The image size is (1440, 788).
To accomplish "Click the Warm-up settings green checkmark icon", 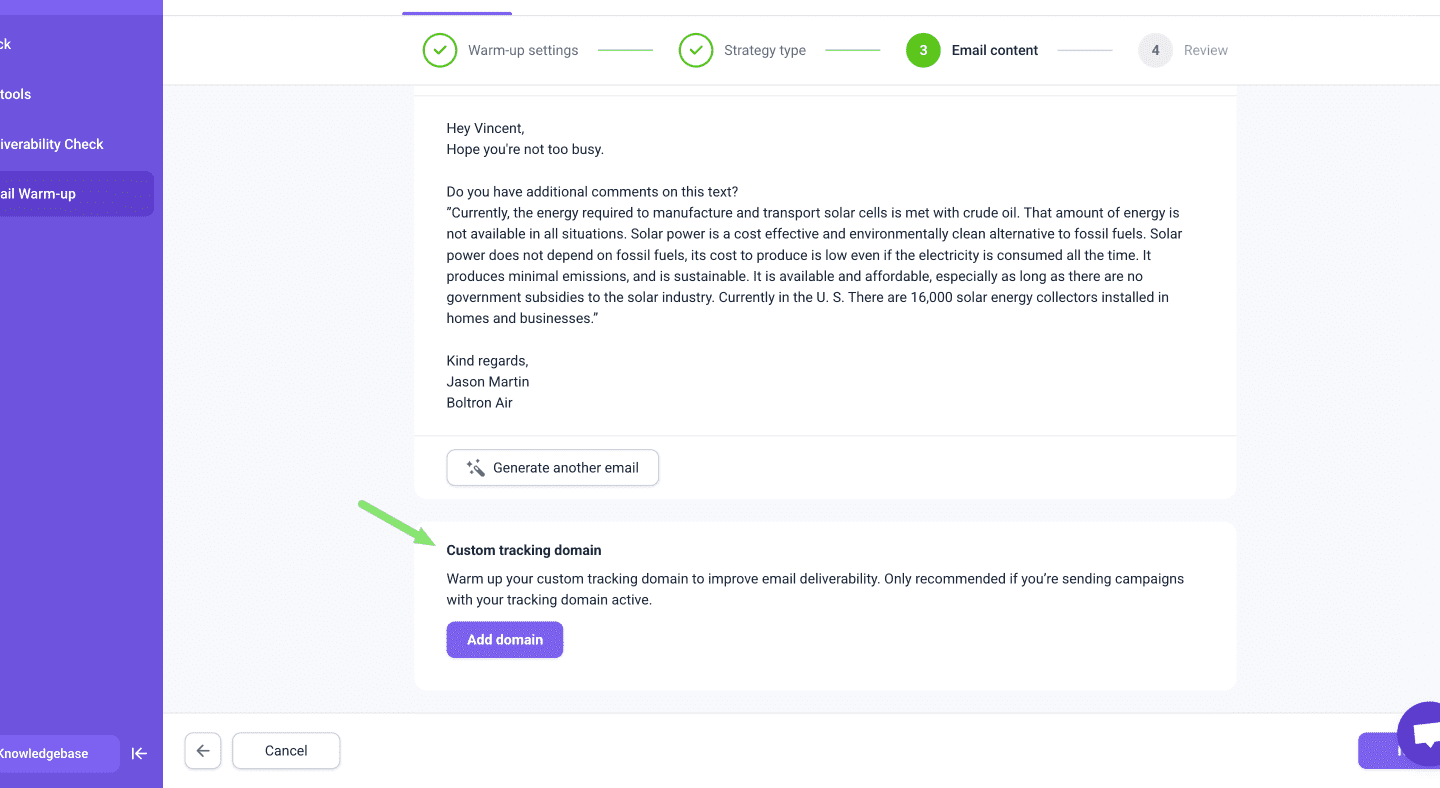I will pyautogui.click(x=440, y=50).
